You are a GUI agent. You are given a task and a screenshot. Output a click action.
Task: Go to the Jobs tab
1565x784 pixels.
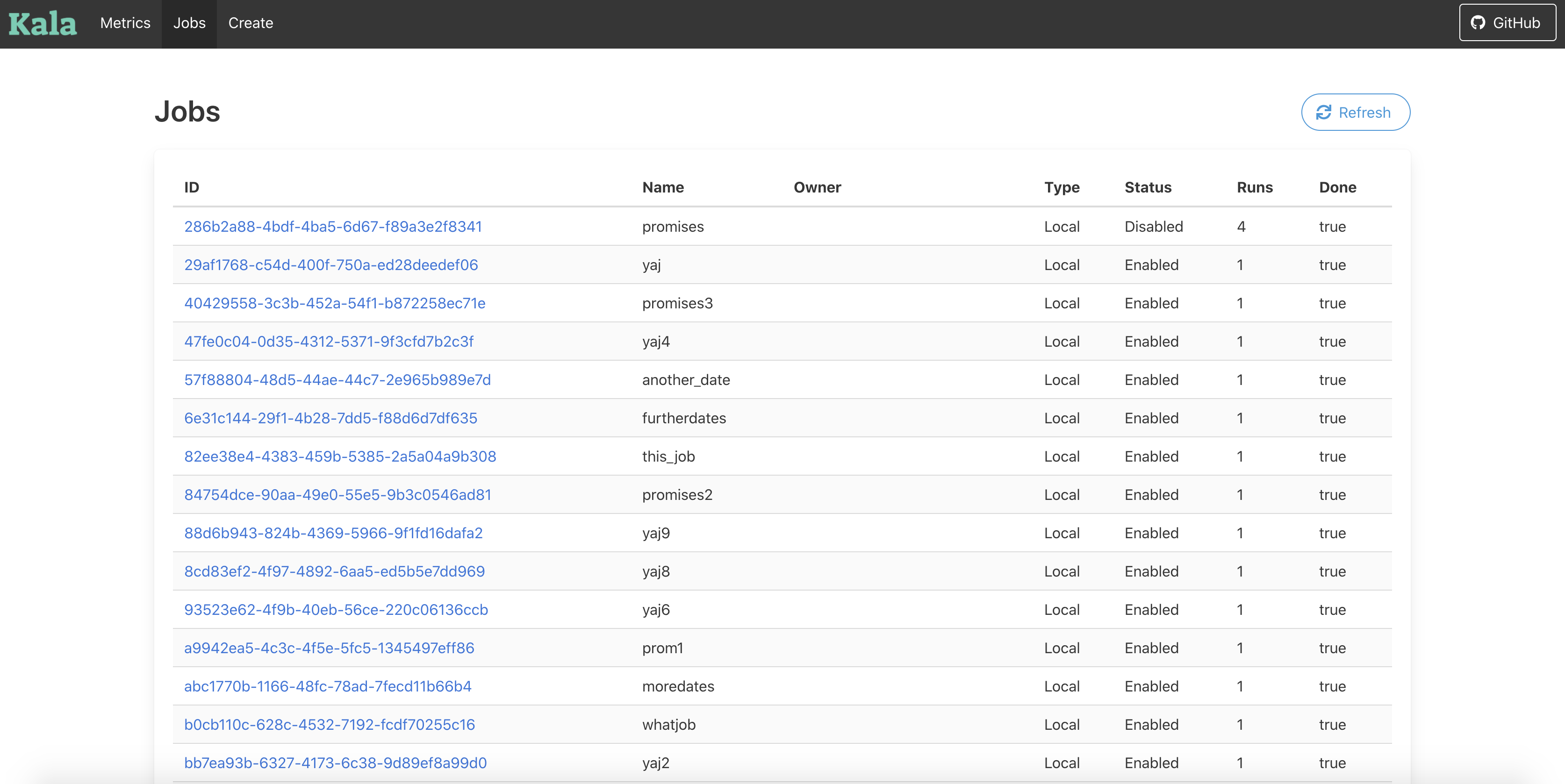(x=189, y=23)
